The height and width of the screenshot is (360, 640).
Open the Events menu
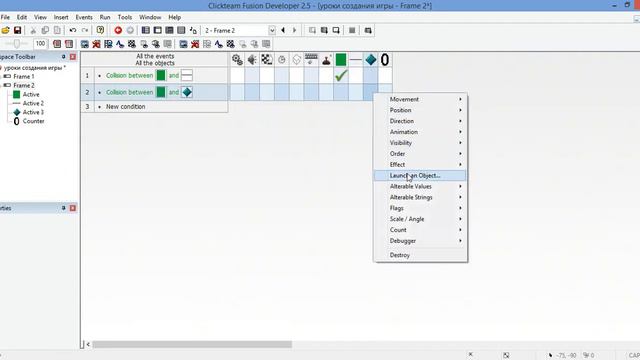(84, 17)
